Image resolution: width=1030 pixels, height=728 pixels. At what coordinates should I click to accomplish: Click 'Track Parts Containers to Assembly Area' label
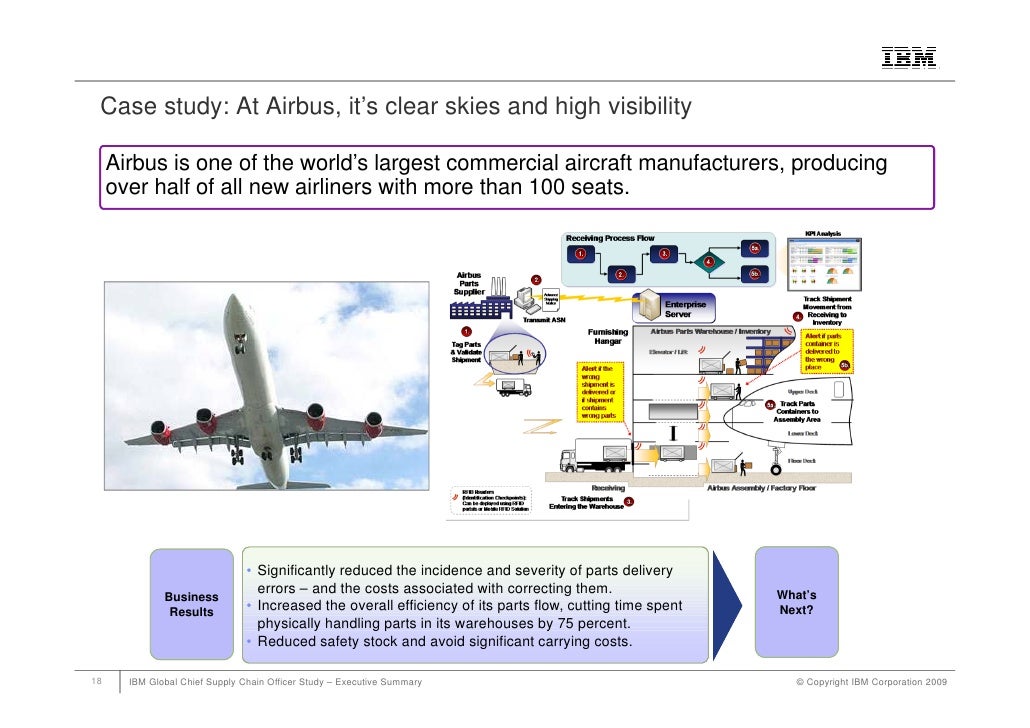797,411
